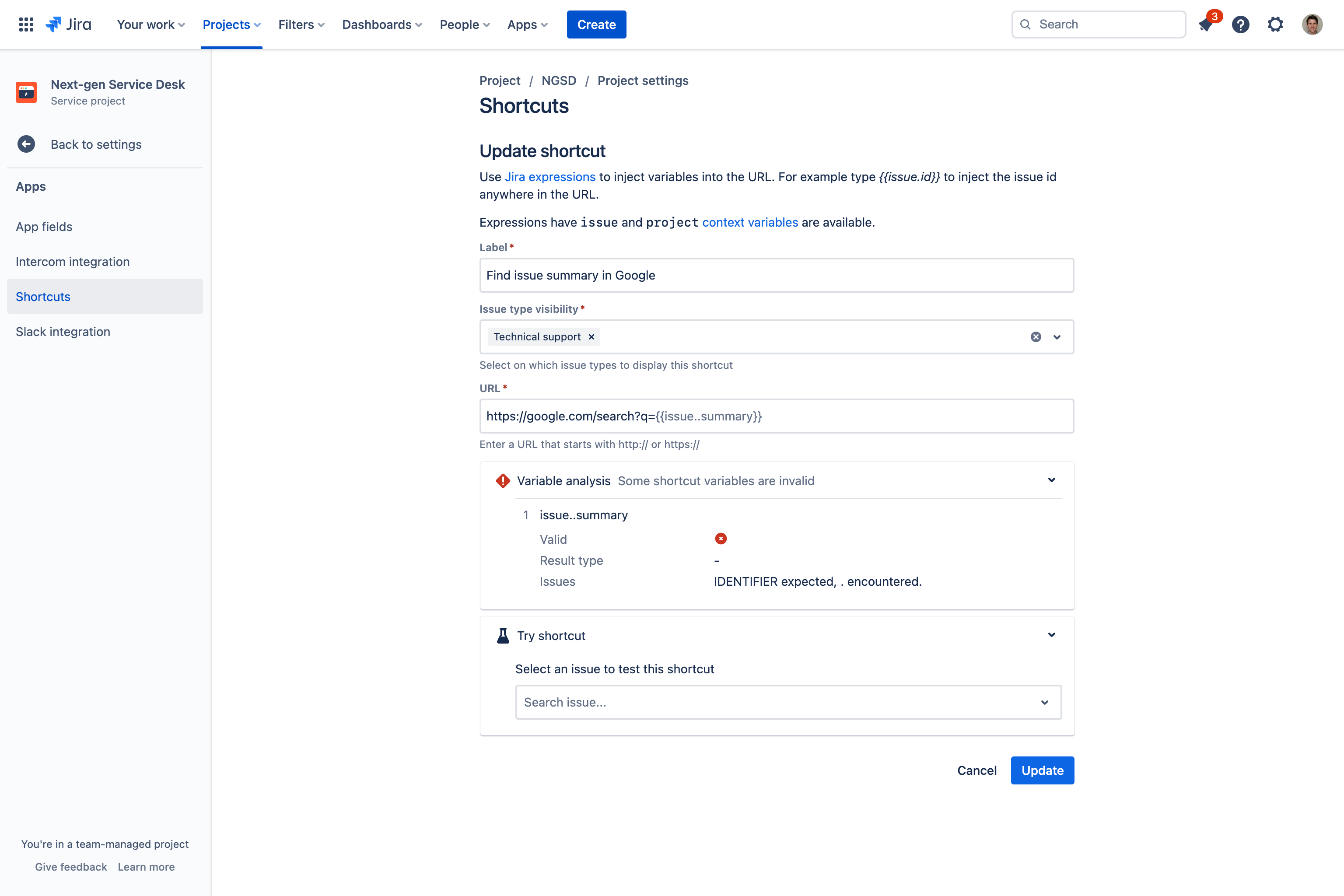This screenshot has height=896, width=1344.
Task: Open the settings gear icon
Action: click(x=1275, y=24)
